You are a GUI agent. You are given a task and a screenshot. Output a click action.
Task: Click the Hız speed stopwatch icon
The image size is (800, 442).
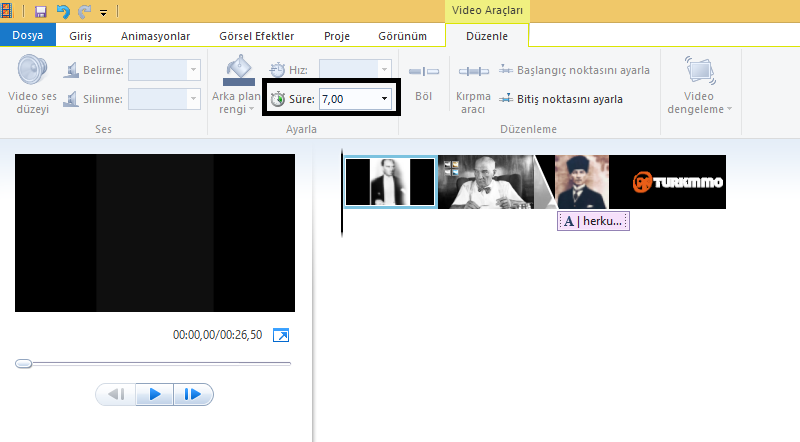click(x=277, y=69)
